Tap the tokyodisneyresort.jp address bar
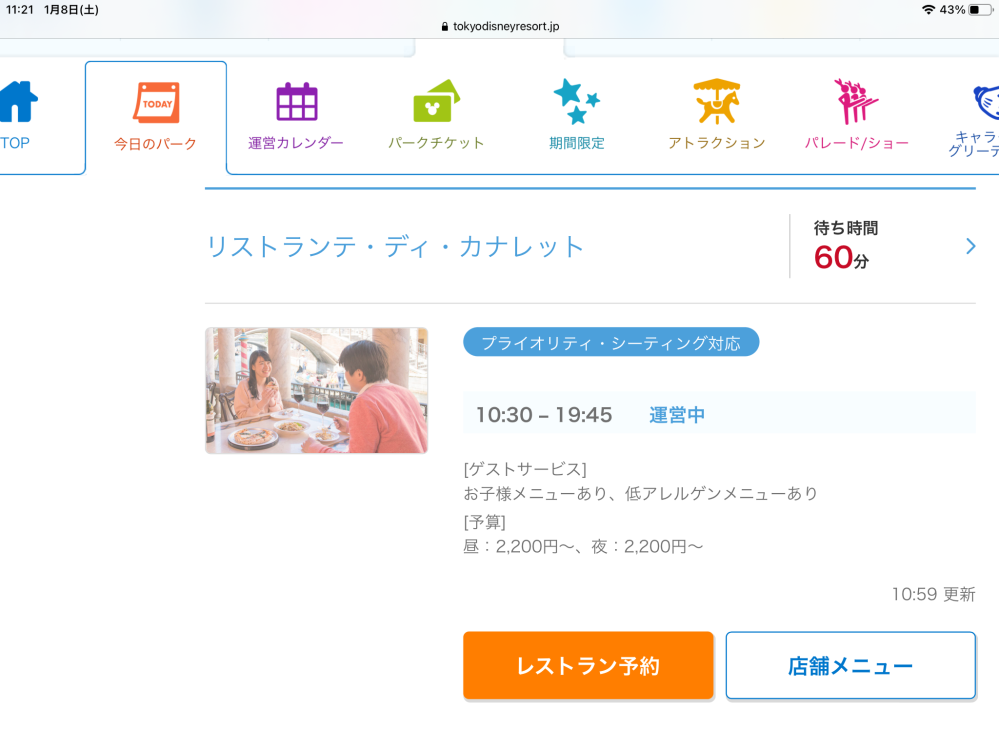 (500, 27)
